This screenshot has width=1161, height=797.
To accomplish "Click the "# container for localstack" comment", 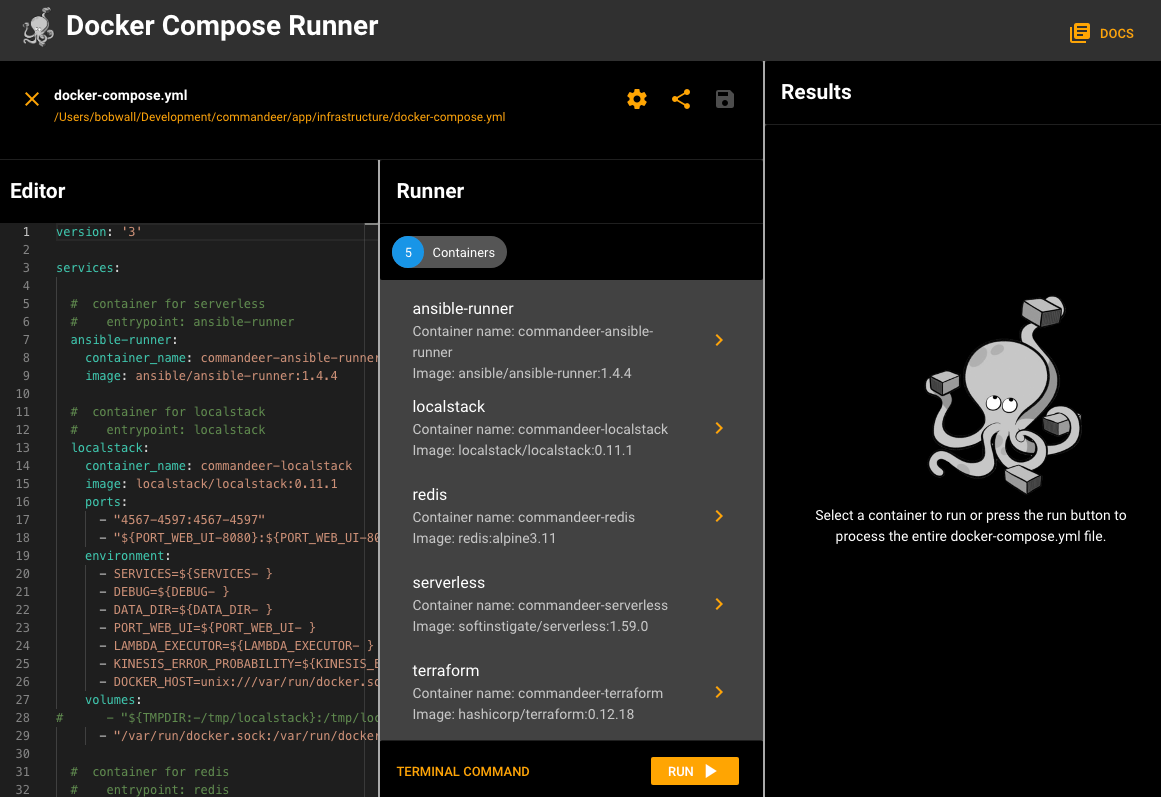I will coord(167,412).
